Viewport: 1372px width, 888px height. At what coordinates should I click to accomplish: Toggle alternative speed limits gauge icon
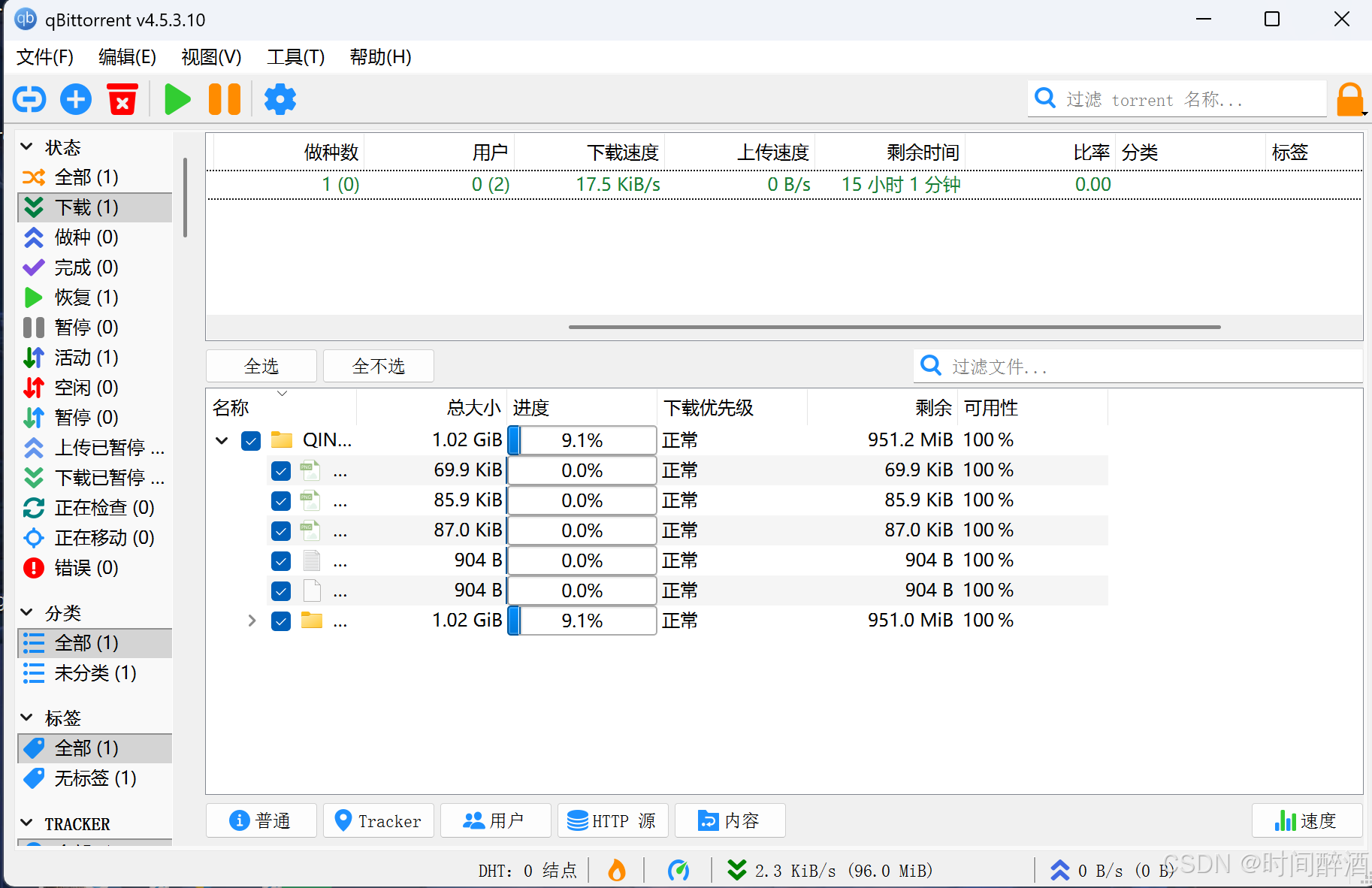(x=678, y=870)
